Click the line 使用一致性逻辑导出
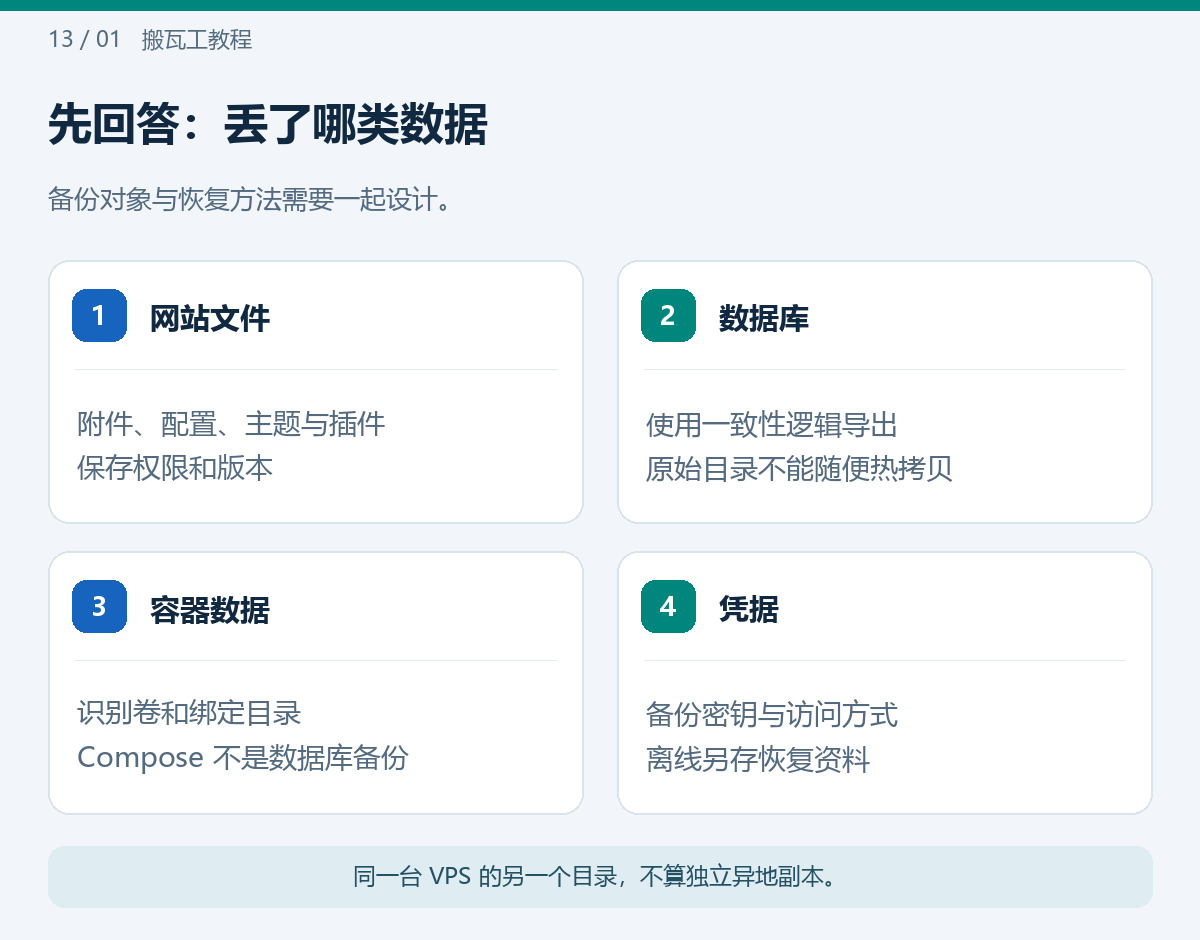The height and width of the screenshot is (940, 1200). pyautogui.click(x=772, y=424)
